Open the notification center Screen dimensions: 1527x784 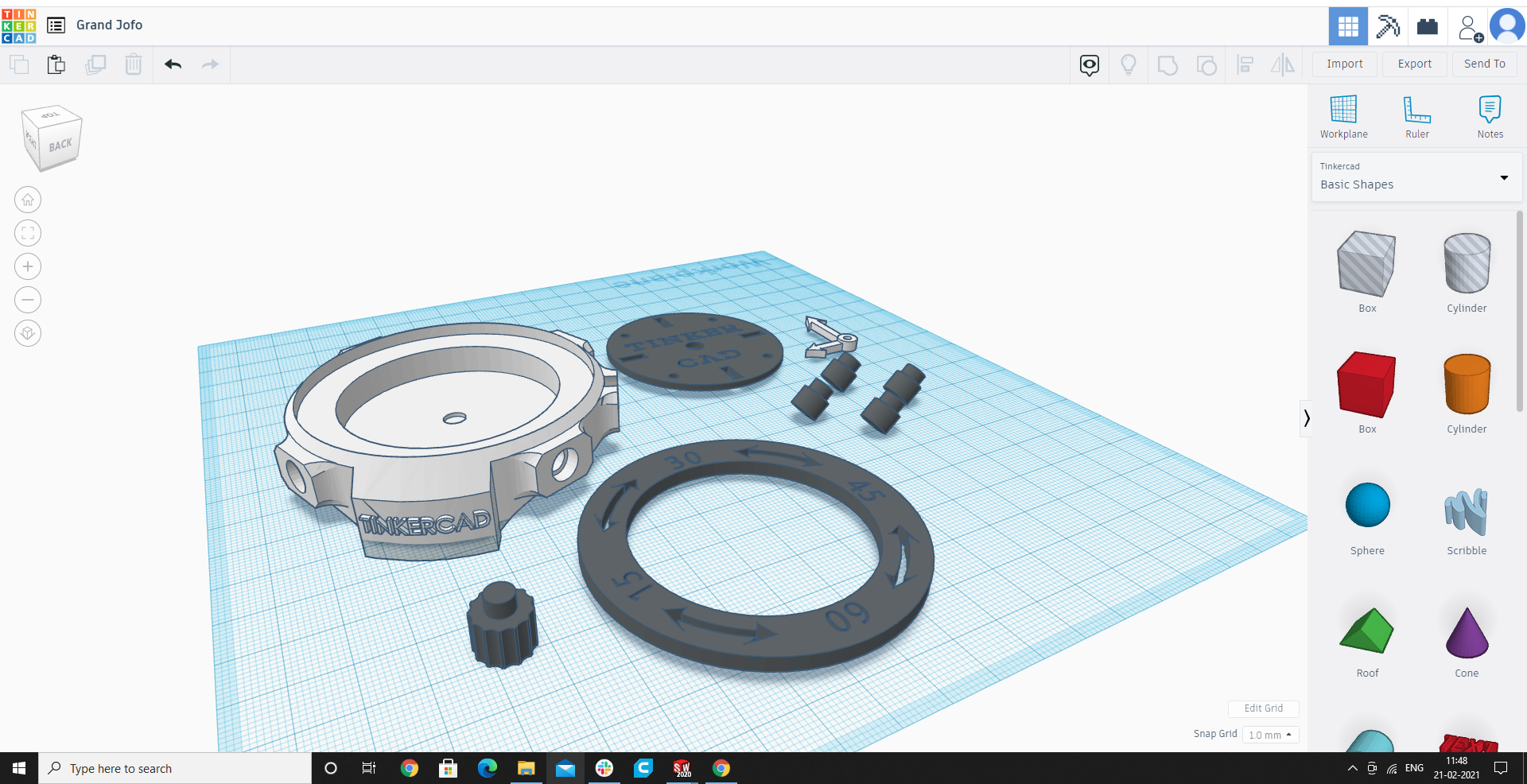point(1501,768)
